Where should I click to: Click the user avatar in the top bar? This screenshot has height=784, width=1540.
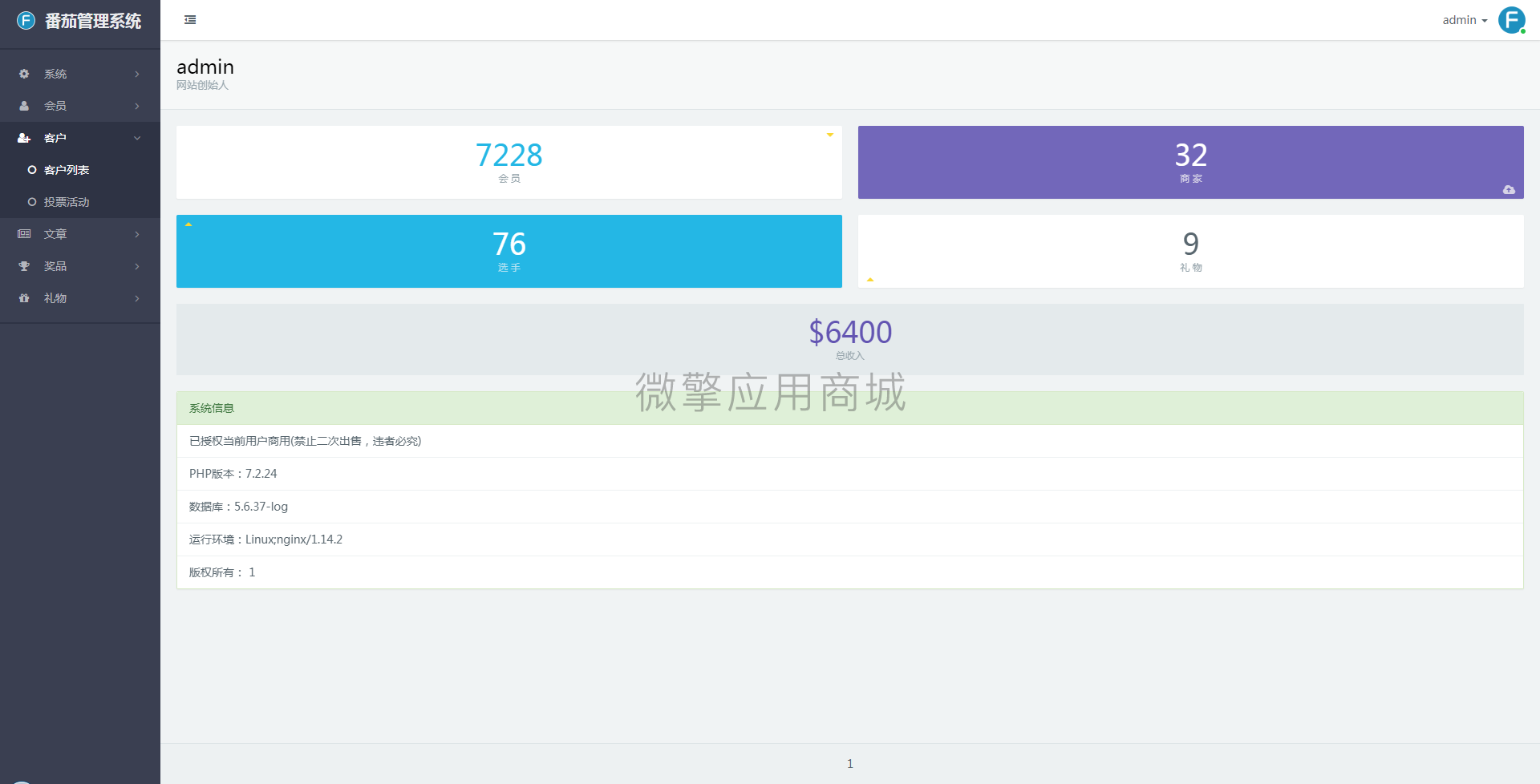tap(1512, 20)
